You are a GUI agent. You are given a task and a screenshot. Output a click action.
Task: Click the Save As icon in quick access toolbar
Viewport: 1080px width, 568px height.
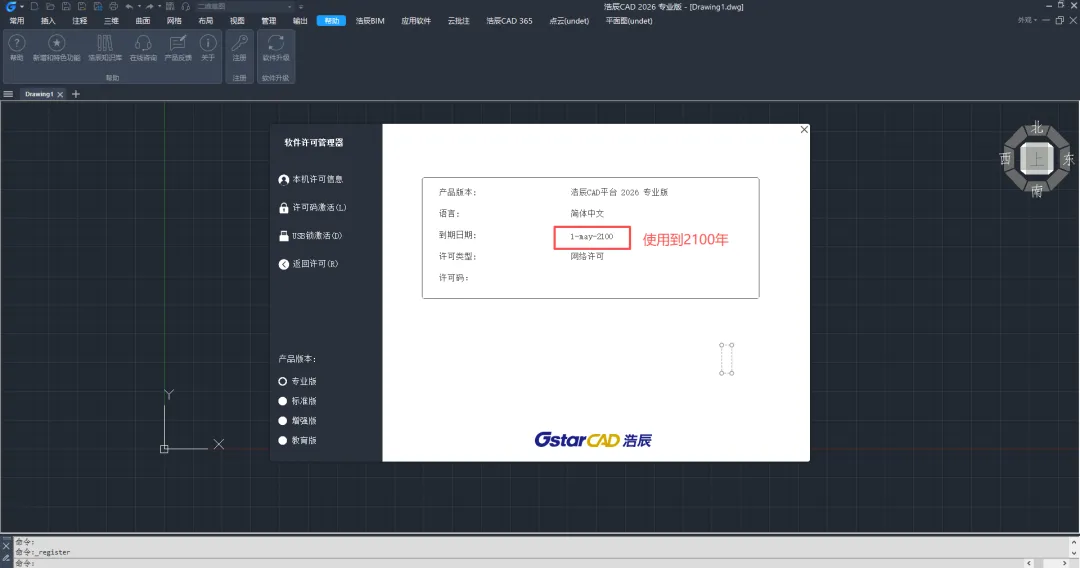[82, 6]
